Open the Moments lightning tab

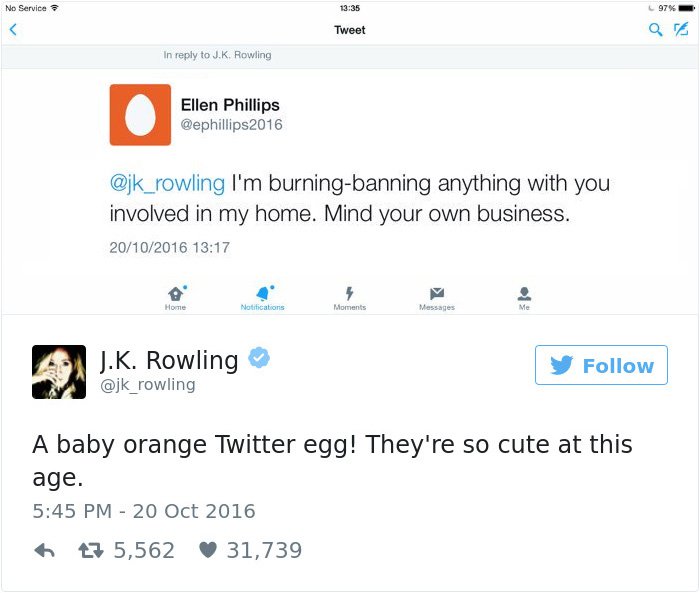349,296
